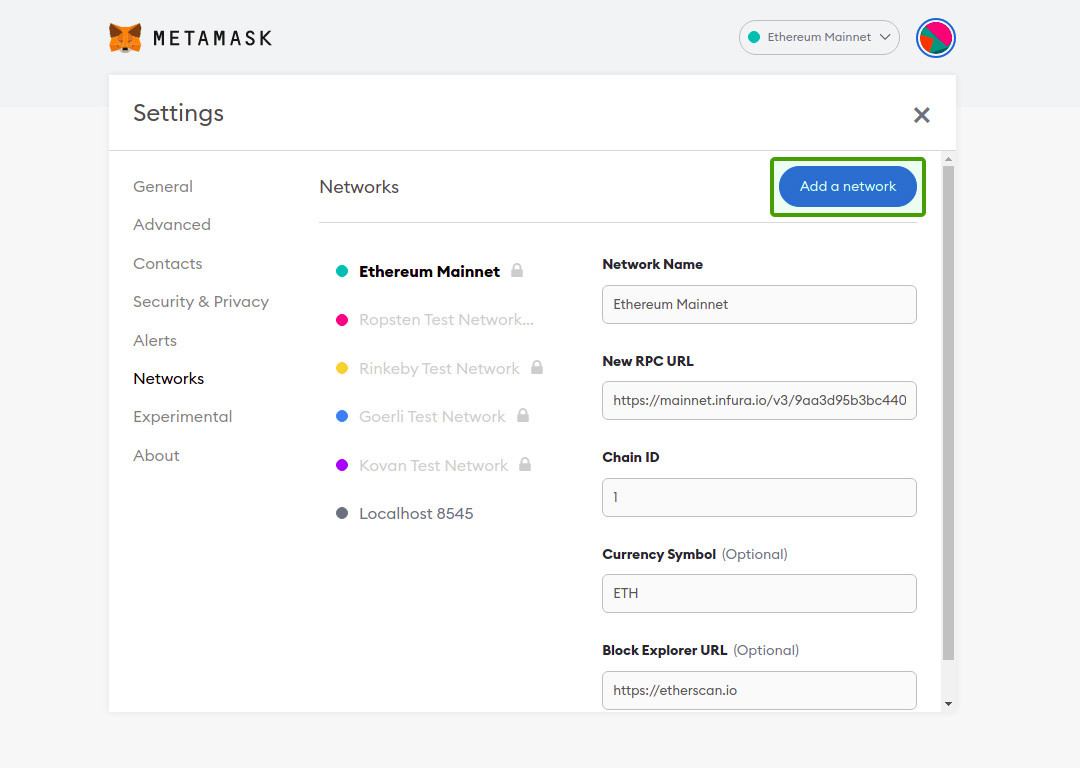Click the lock icon beside Goerli Test Network
Viewport: 1080px width, 768px height.
523,415
